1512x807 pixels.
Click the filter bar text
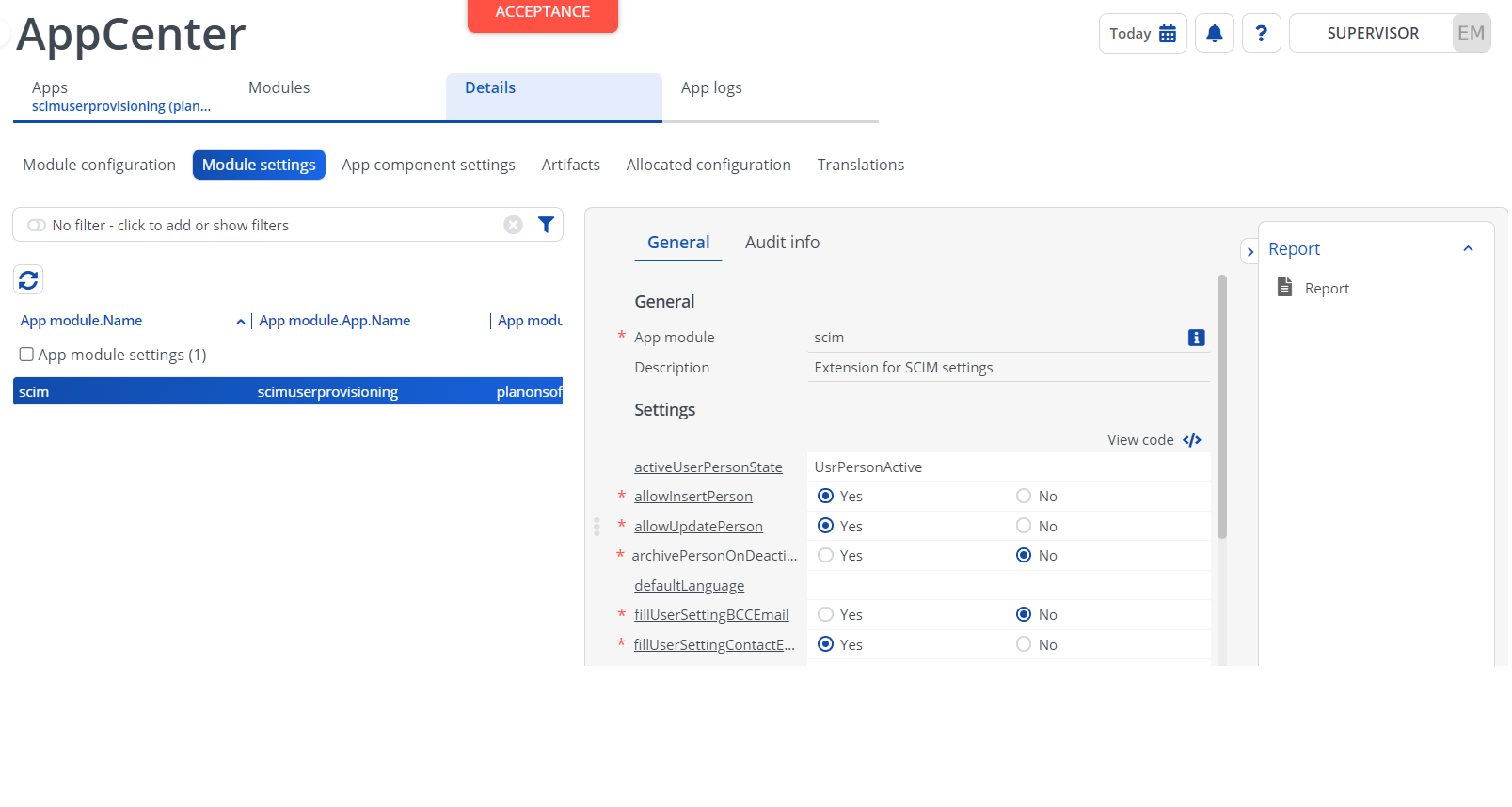tap(170, 226)
